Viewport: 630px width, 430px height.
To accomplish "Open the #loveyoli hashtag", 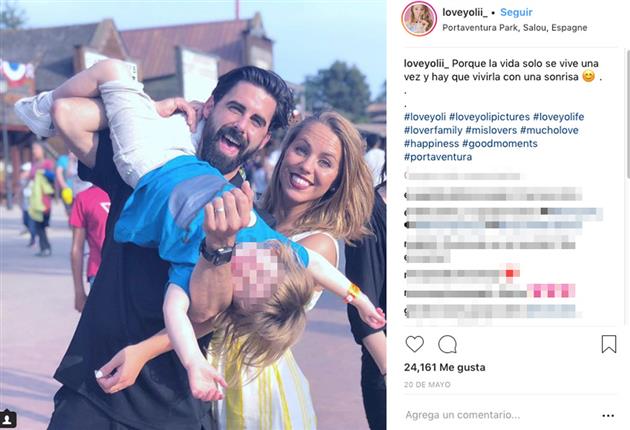I will click(x=425, y=117).
